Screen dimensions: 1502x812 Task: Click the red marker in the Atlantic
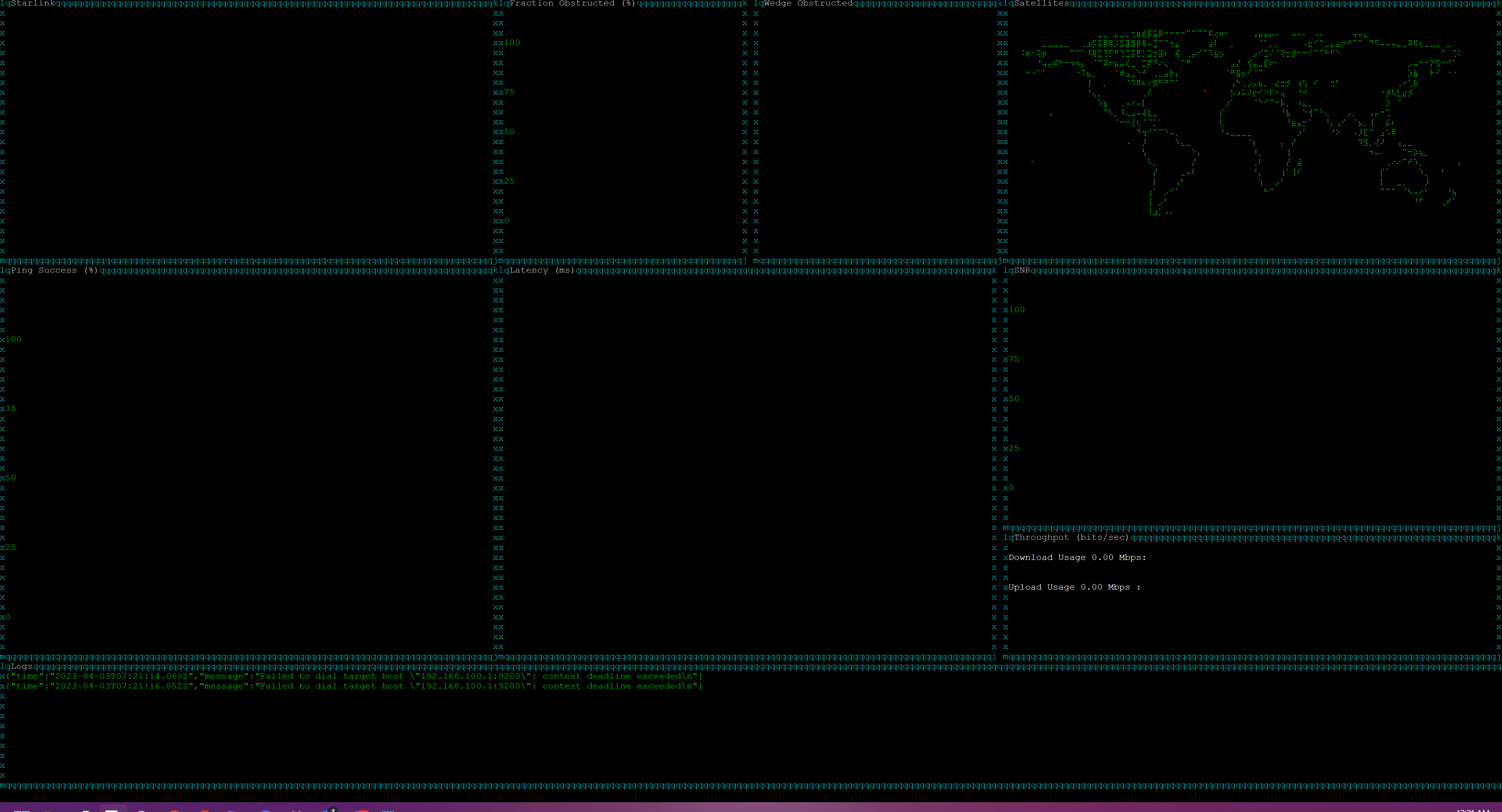(x=1205, y=91)
